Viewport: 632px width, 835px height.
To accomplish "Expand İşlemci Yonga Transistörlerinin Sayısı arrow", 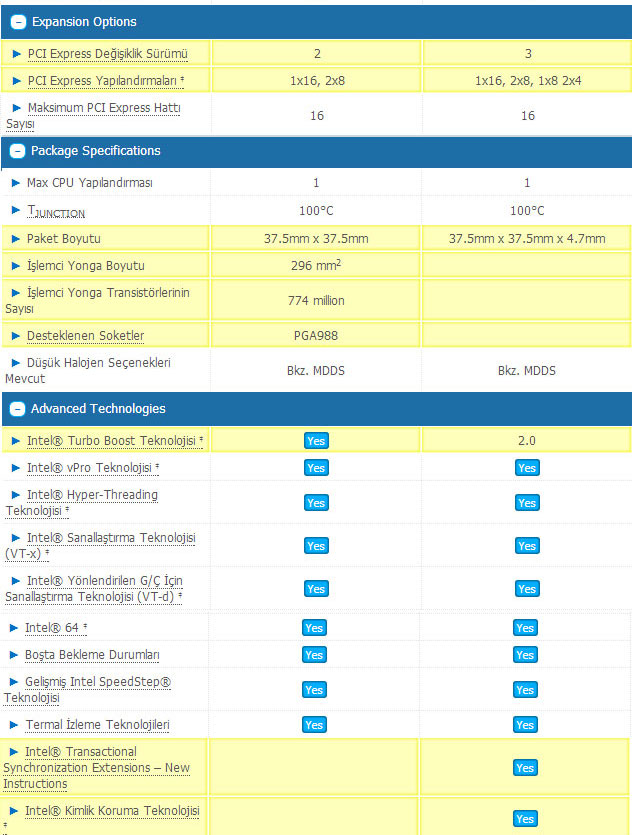I will [x=16, y=293].
